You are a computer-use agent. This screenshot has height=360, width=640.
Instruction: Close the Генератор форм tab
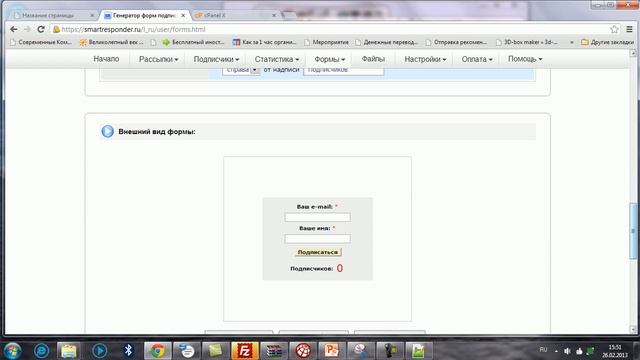click(x=183, y=16)
